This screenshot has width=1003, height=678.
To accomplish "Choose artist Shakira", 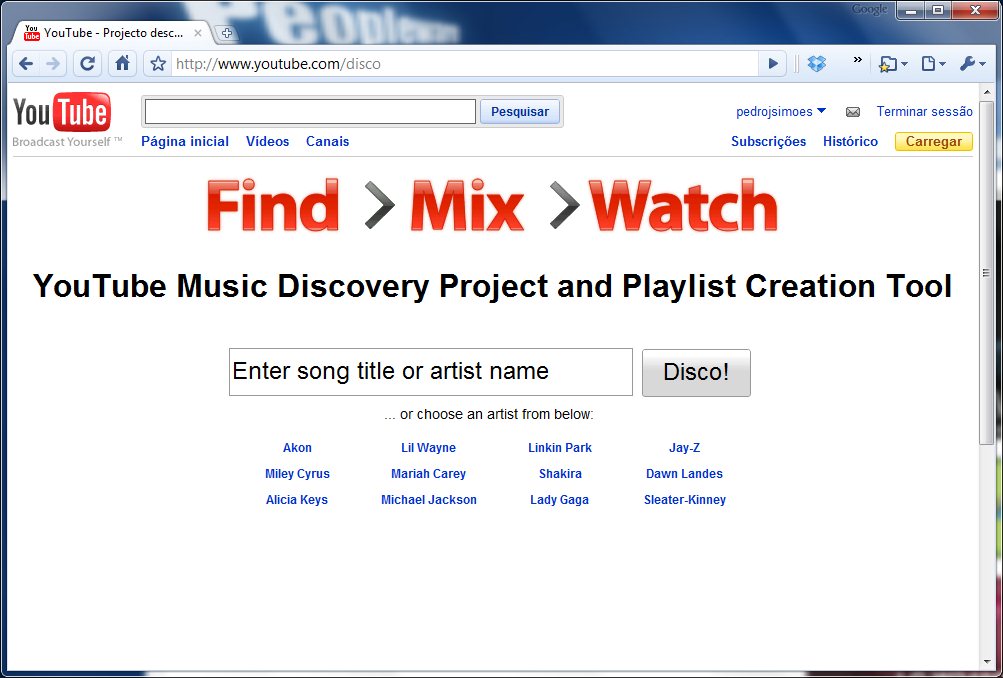I will [x=560, y=474].
